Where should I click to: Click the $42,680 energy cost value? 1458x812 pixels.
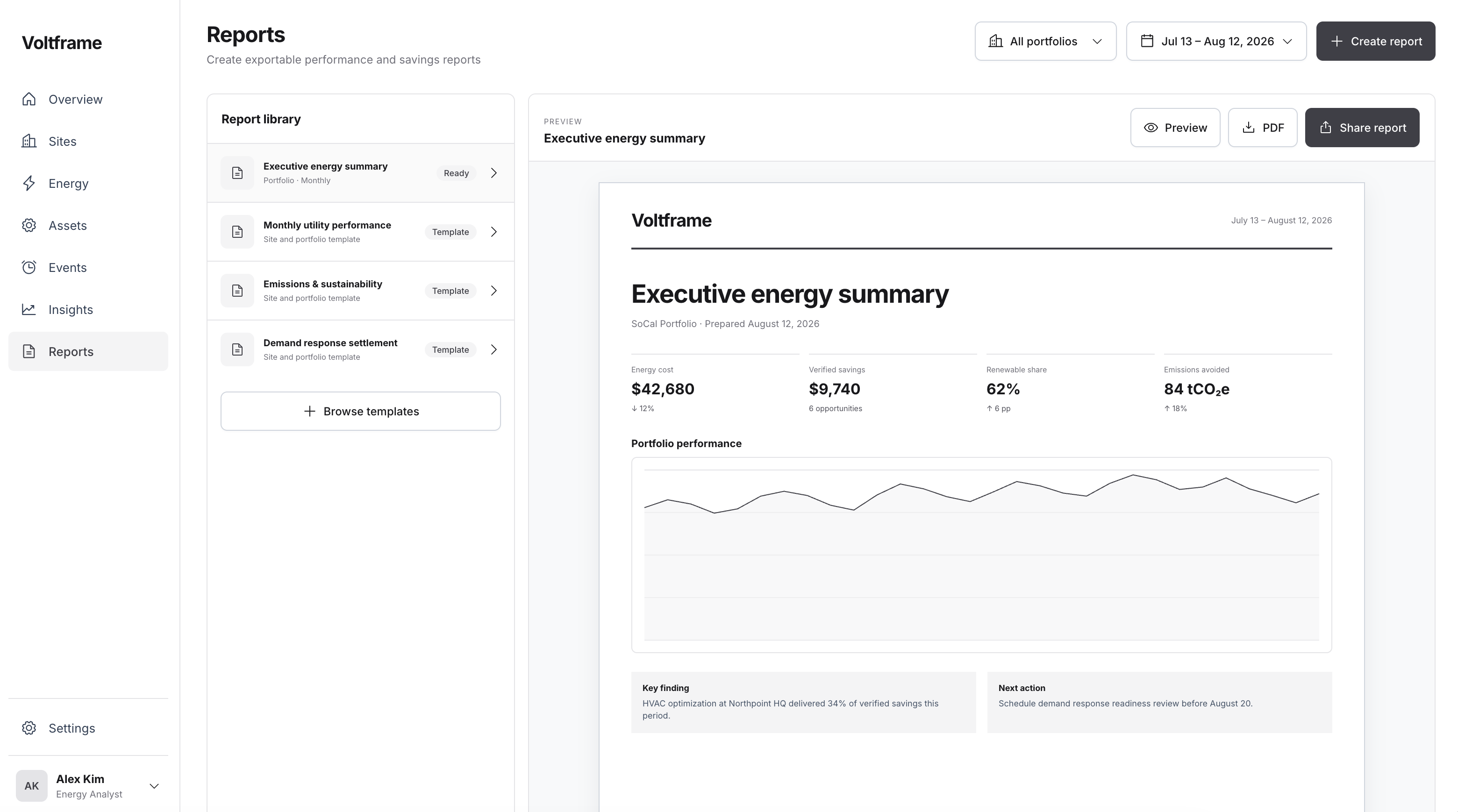point(662,389)
